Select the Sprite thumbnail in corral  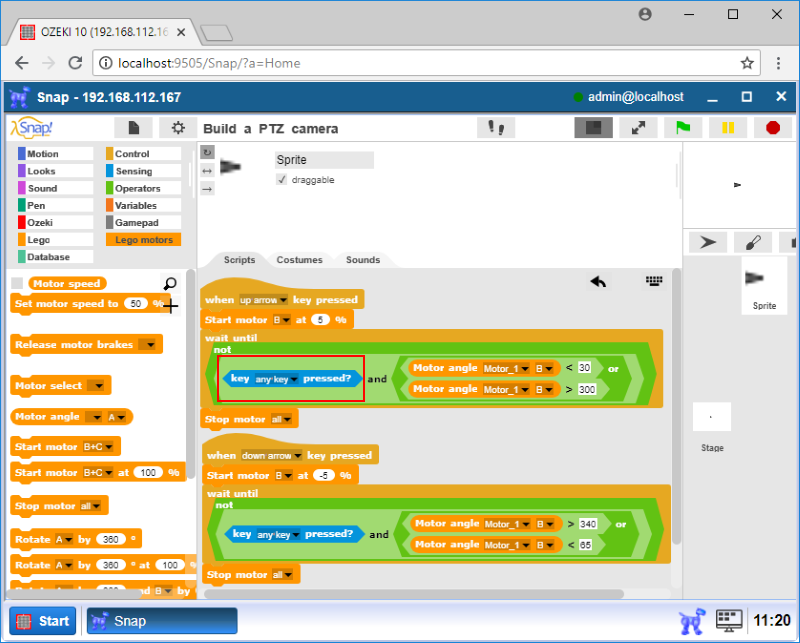click(x=764, y=286)
